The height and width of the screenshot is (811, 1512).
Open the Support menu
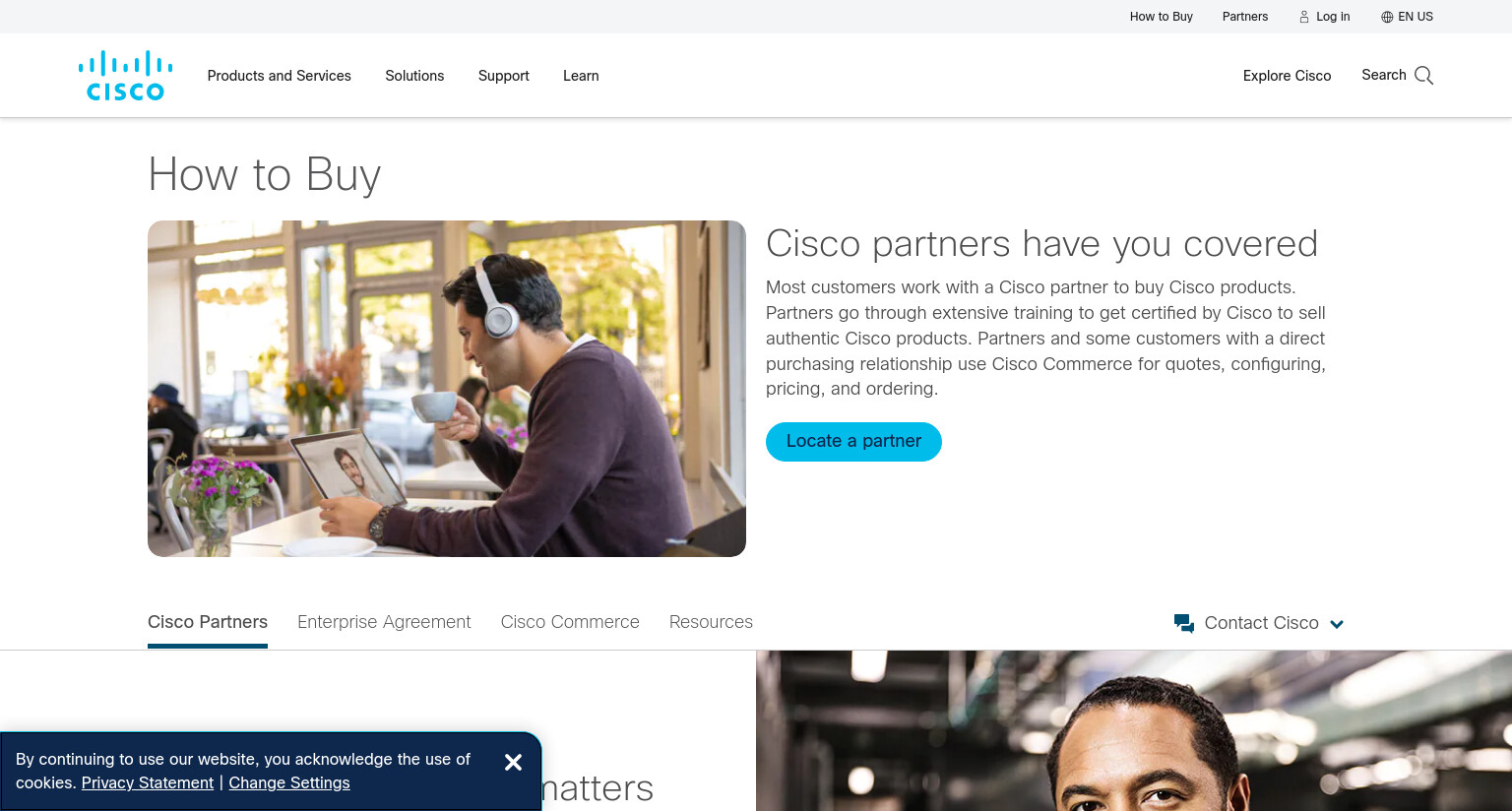click(x=504, y=76)
